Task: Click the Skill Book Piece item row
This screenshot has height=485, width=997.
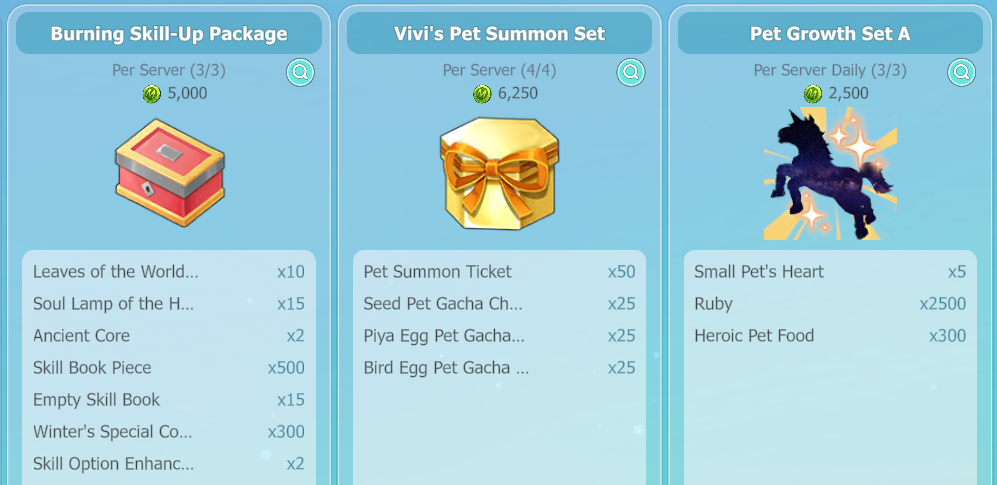Action: coord(169,367)
